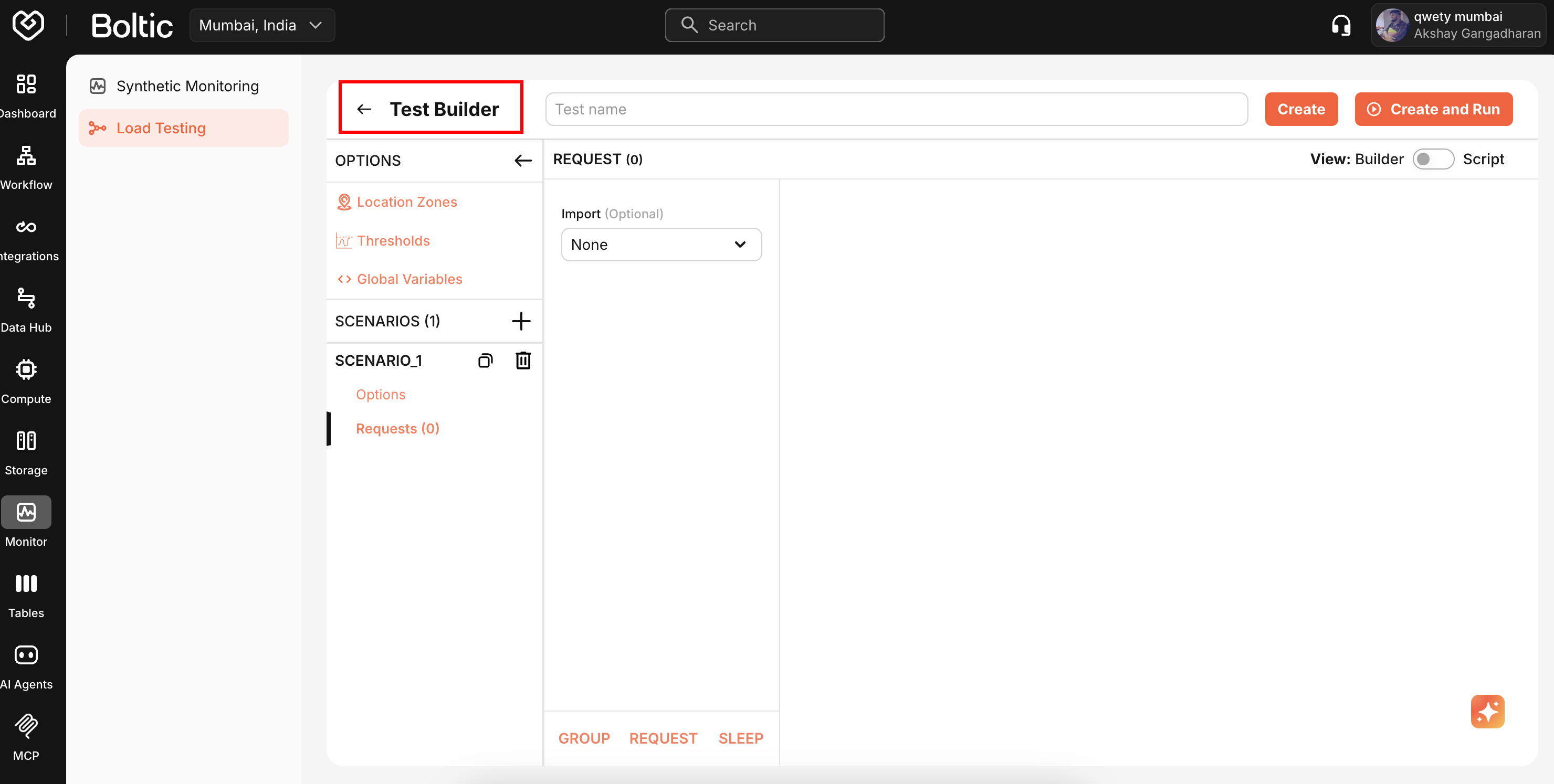The height and width of the screenshot is (784, 1554).
Task: Click the Boltic logo
Action: pos(131,25)
